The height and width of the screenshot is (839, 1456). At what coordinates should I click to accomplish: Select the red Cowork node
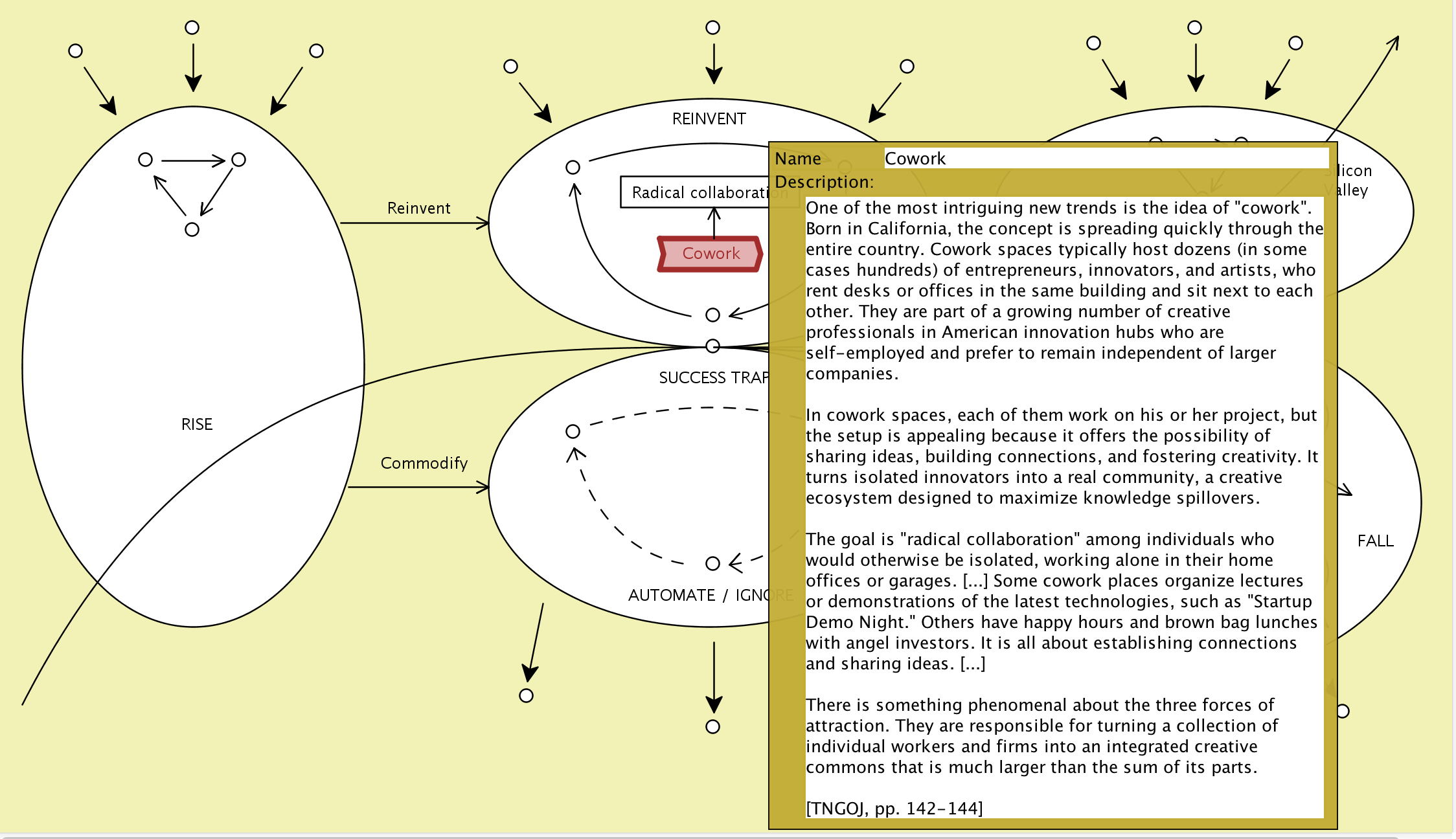tap(711, 254)
